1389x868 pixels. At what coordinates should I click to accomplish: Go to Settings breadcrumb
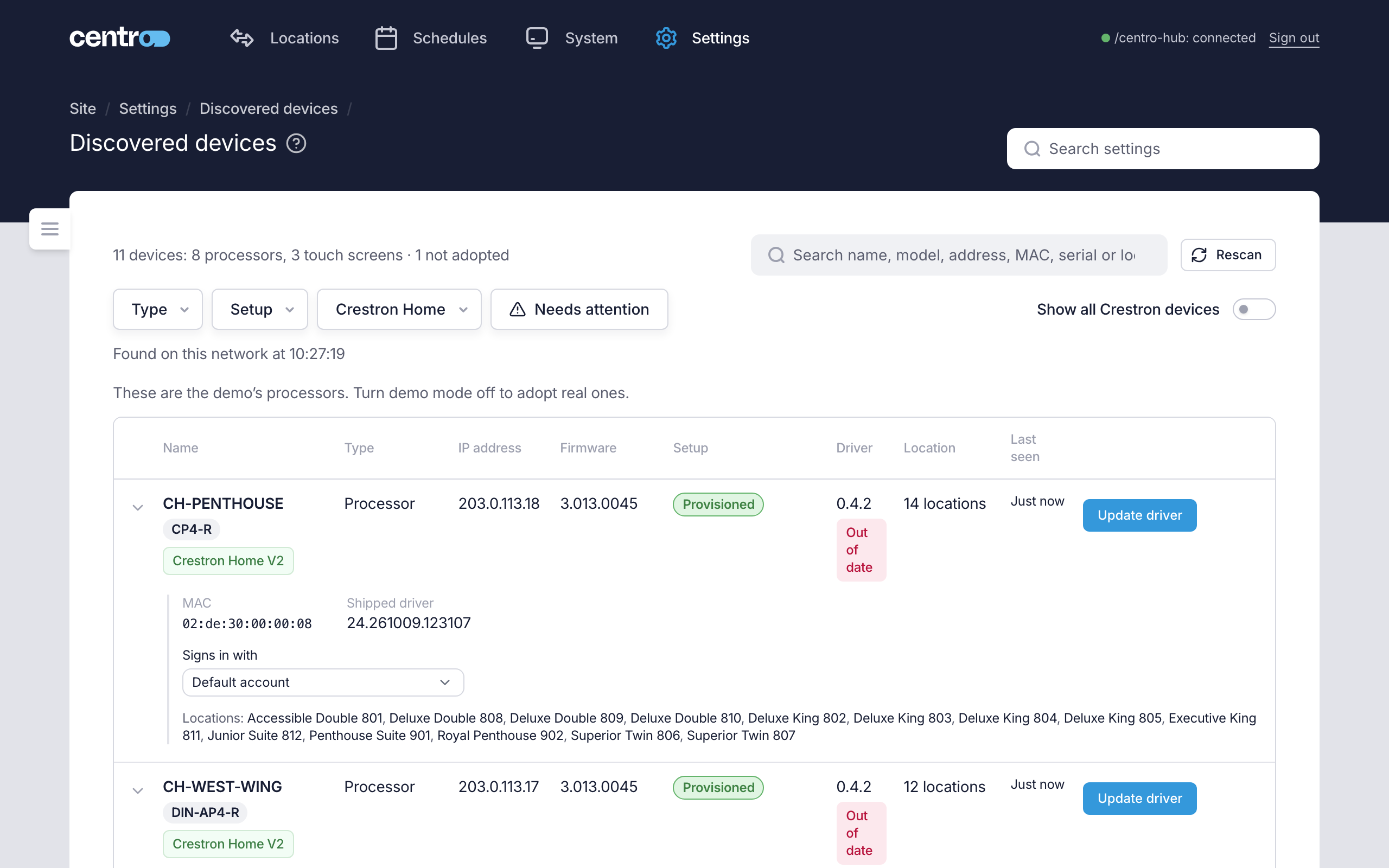148,108
